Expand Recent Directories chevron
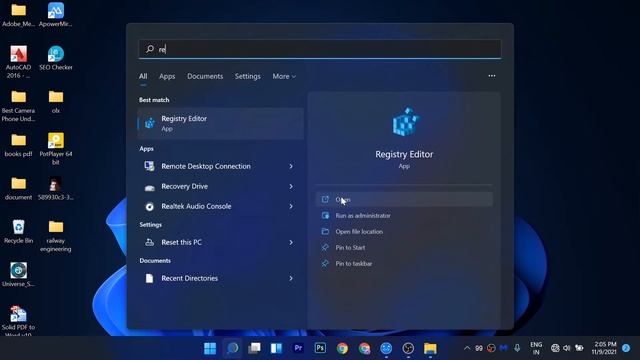 pyautogui.click(x=291, y=278)
